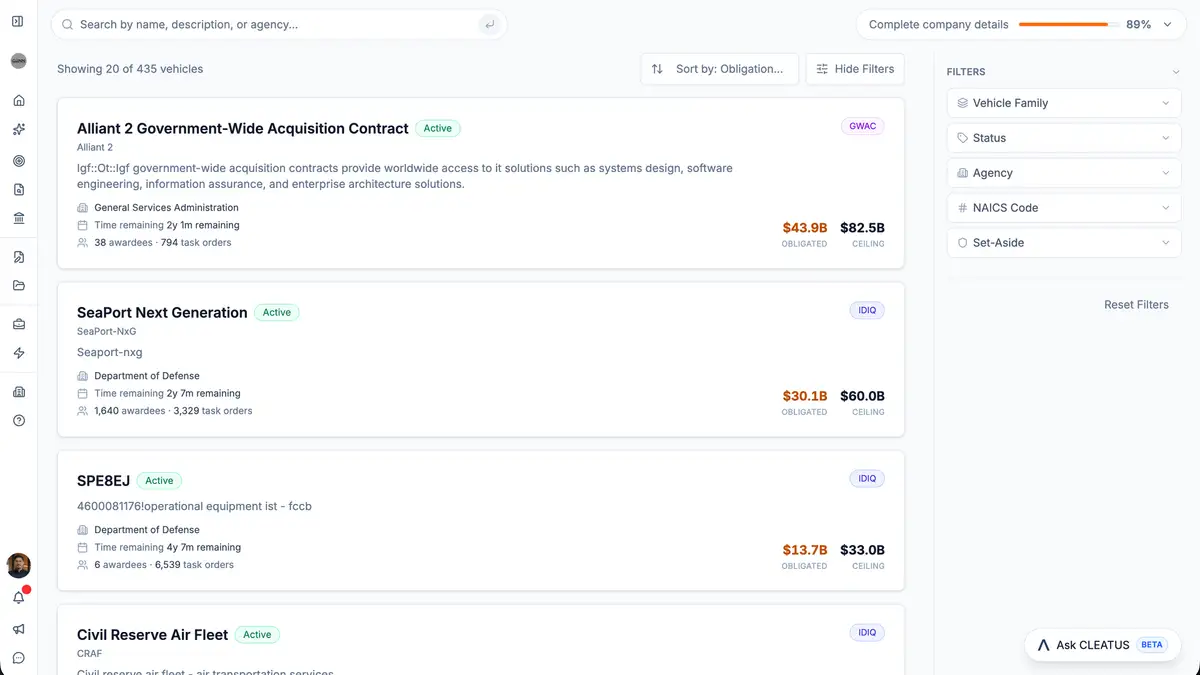Open Civil Reserve Air Fleet vehicle title
The width and height of the screenshot is (1200, 675).
pos(153,635)
